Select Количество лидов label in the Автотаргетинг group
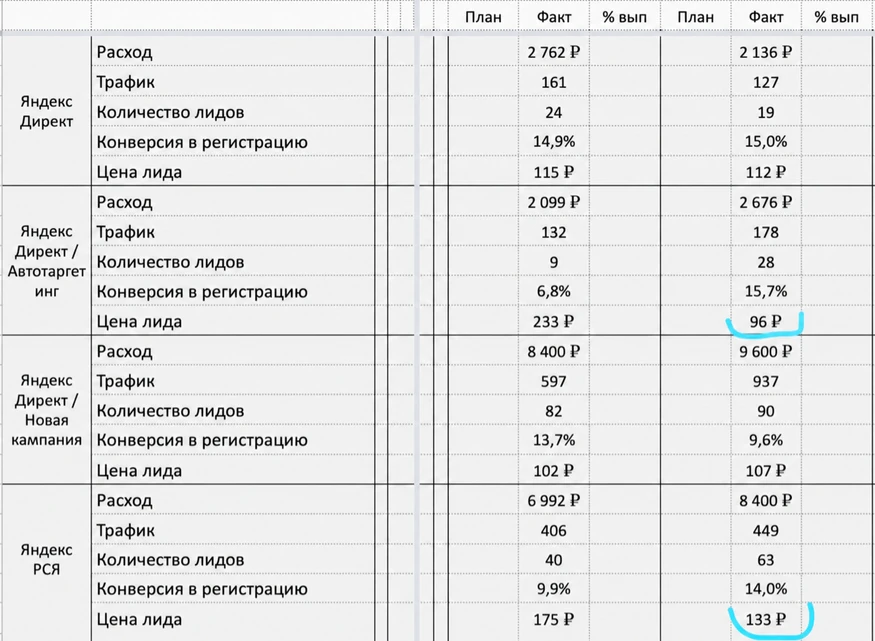Image resolution: width=875 pixels, height=641 pixels. (170, 262)
